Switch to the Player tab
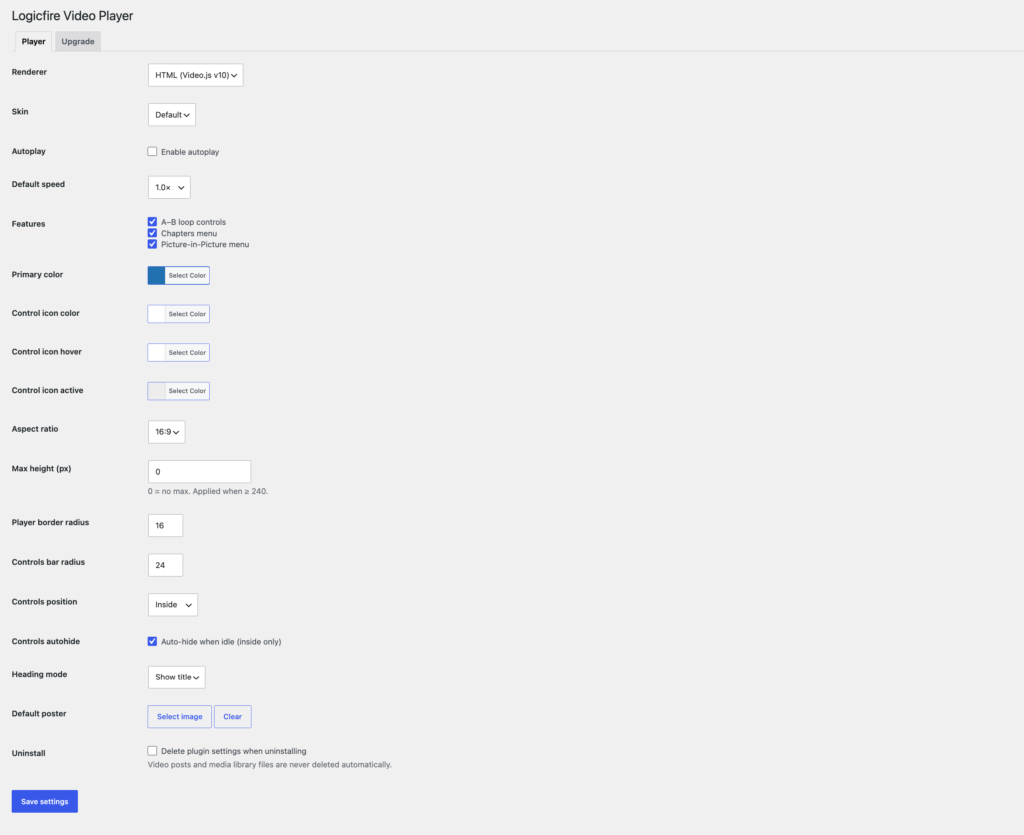Image resolution: width=1024 pixels, height=835 pixels. pyautogui.click(x=33, y=41)
